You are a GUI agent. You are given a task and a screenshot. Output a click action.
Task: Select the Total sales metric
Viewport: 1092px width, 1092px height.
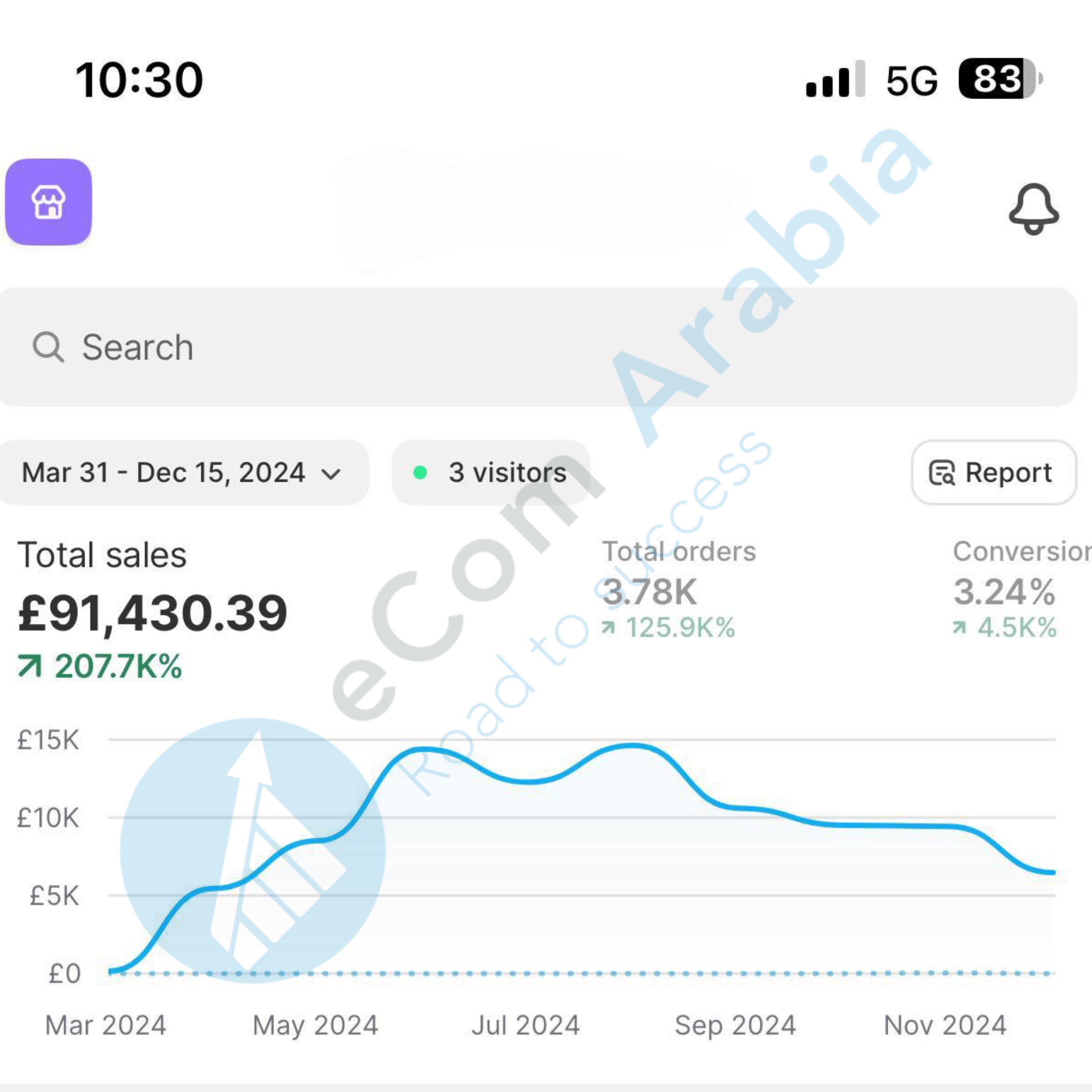102,555
